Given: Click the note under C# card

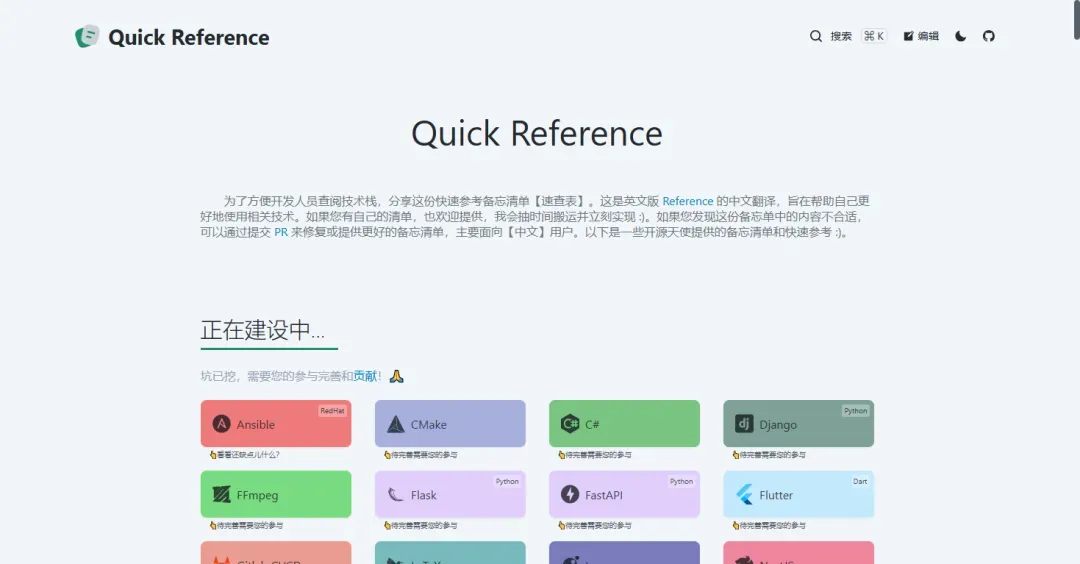Looking at the screenshot, I should 595,455.
